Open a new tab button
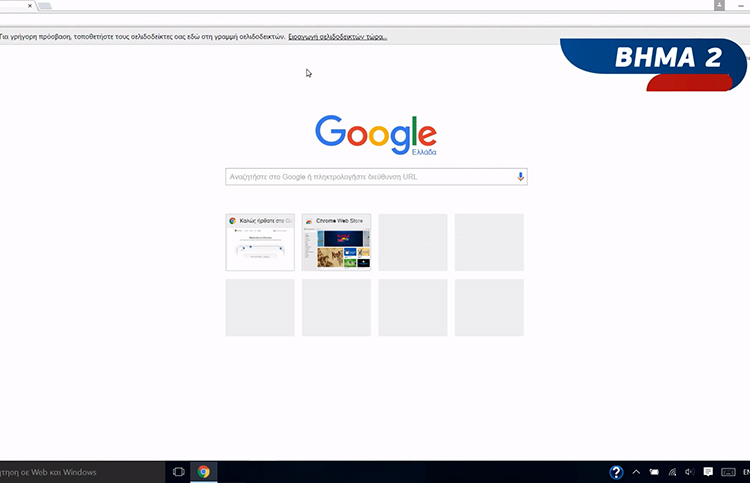This screenshot has width=750, height=483. 44,6
